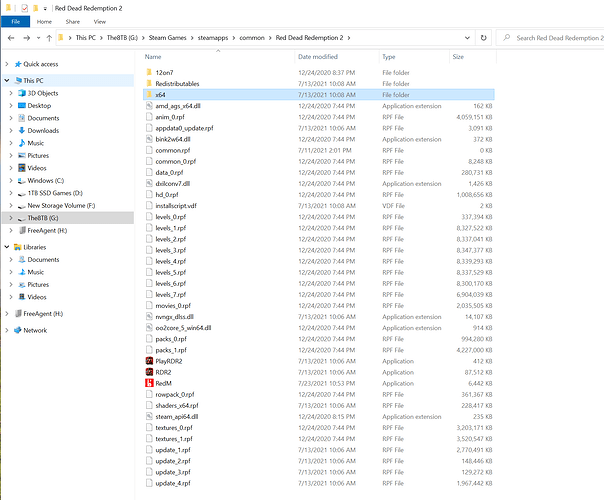
Task: Select the file installscript.vdf
Action: pyautogui.click(x=176, y=206)
